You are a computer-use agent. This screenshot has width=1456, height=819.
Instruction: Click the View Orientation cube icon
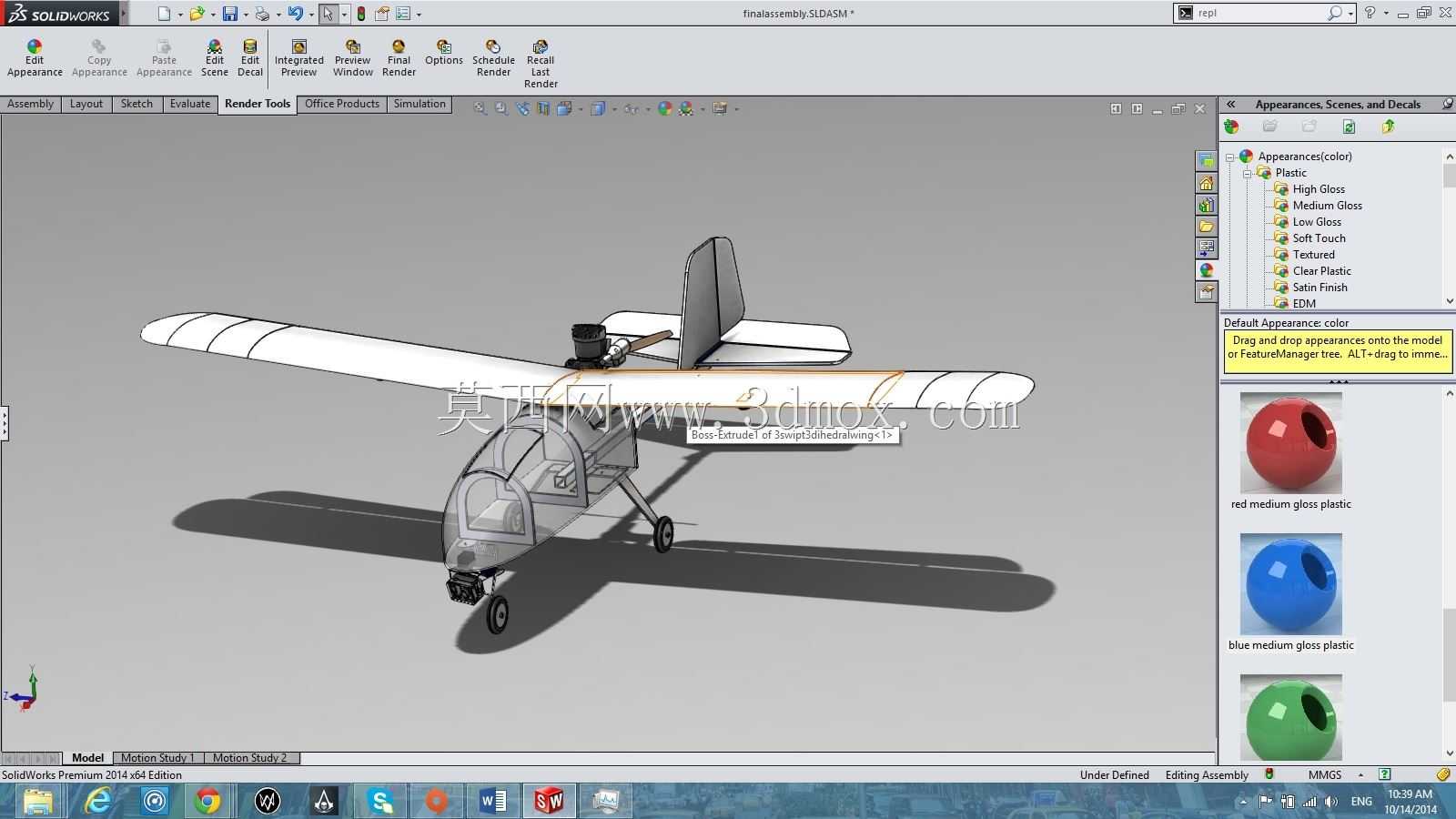(564, 108)
